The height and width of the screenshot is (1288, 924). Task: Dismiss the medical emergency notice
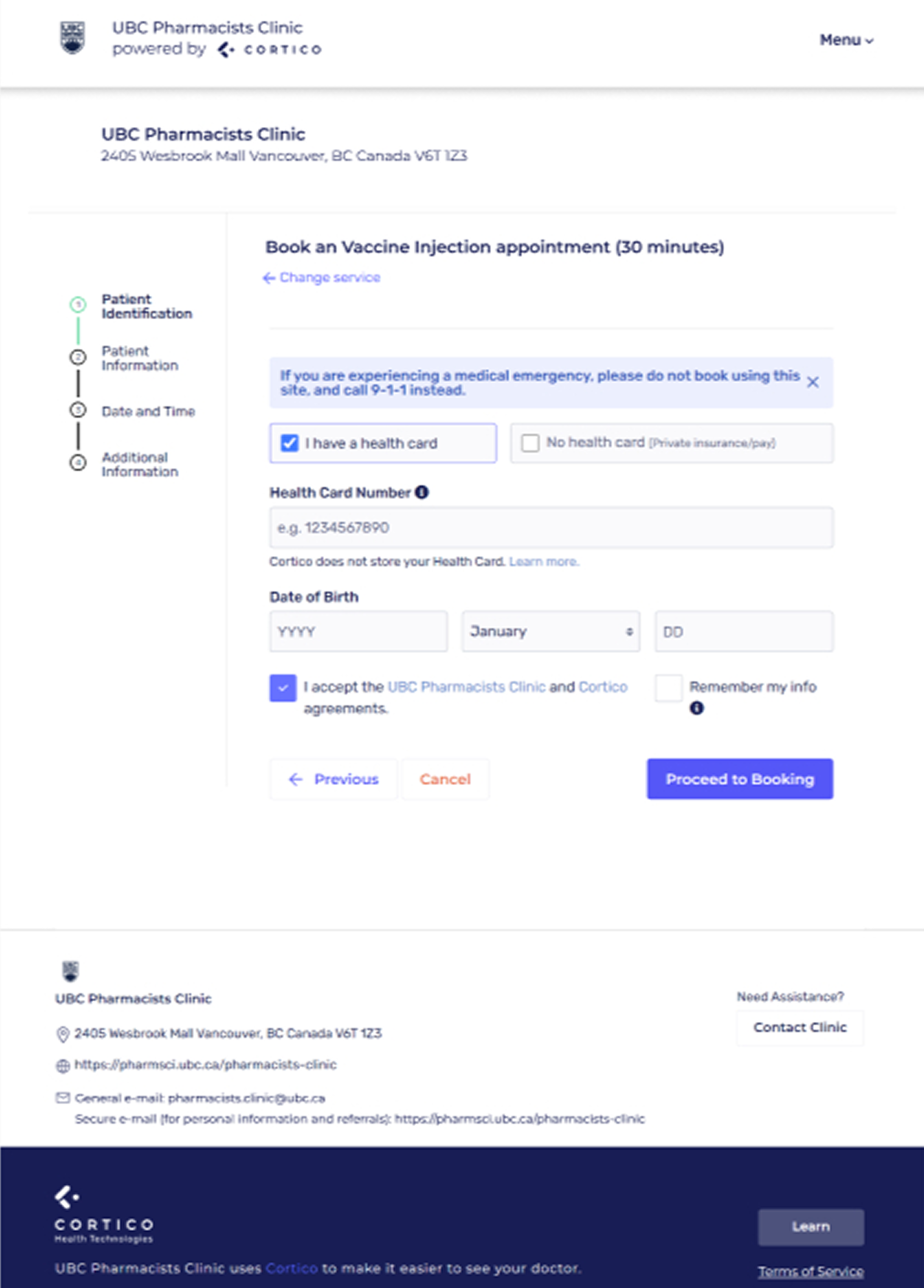click(x=813, y=382)
